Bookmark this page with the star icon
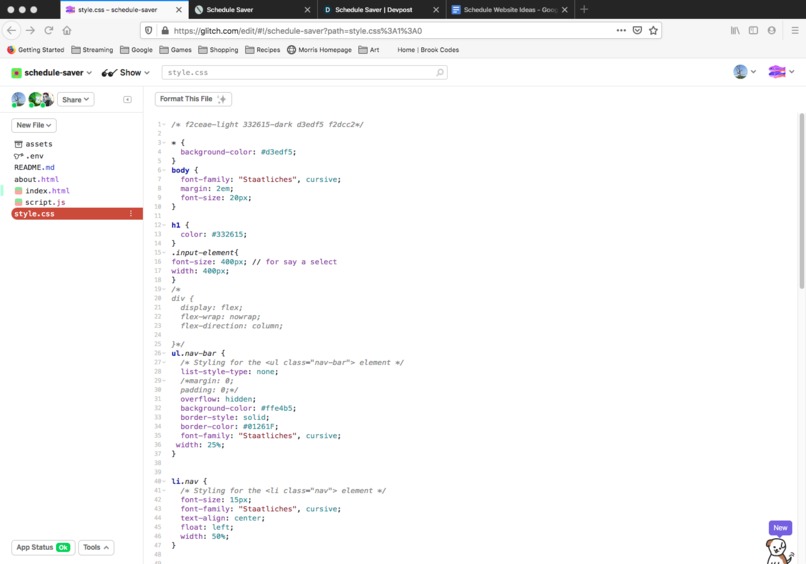This screenshot has height=564, width=806. tap(653, 30)
